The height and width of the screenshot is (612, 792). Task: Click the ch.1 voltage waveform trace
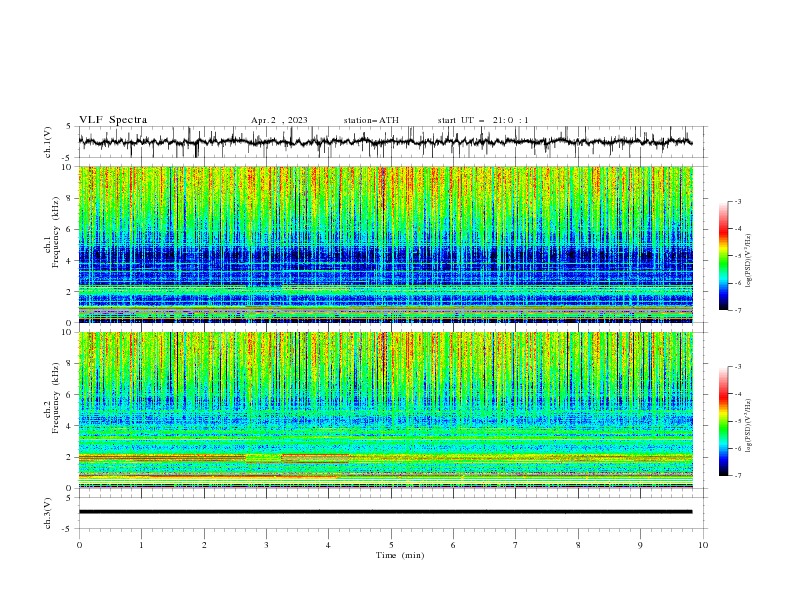coord(385,142)
